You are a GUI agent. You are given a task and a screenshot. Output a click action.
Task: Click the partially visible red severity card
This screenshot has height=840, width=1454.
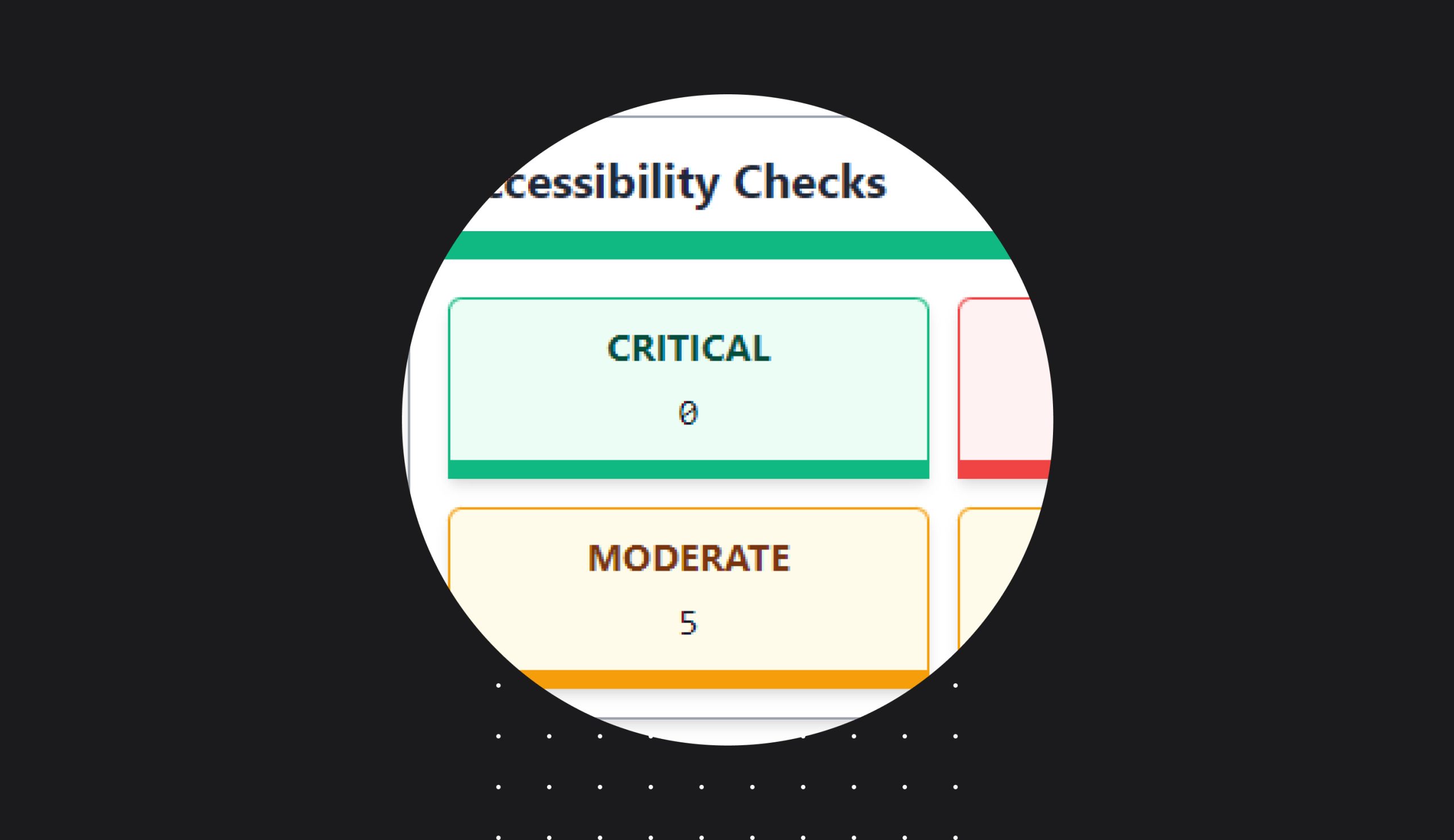(1005, 388)
